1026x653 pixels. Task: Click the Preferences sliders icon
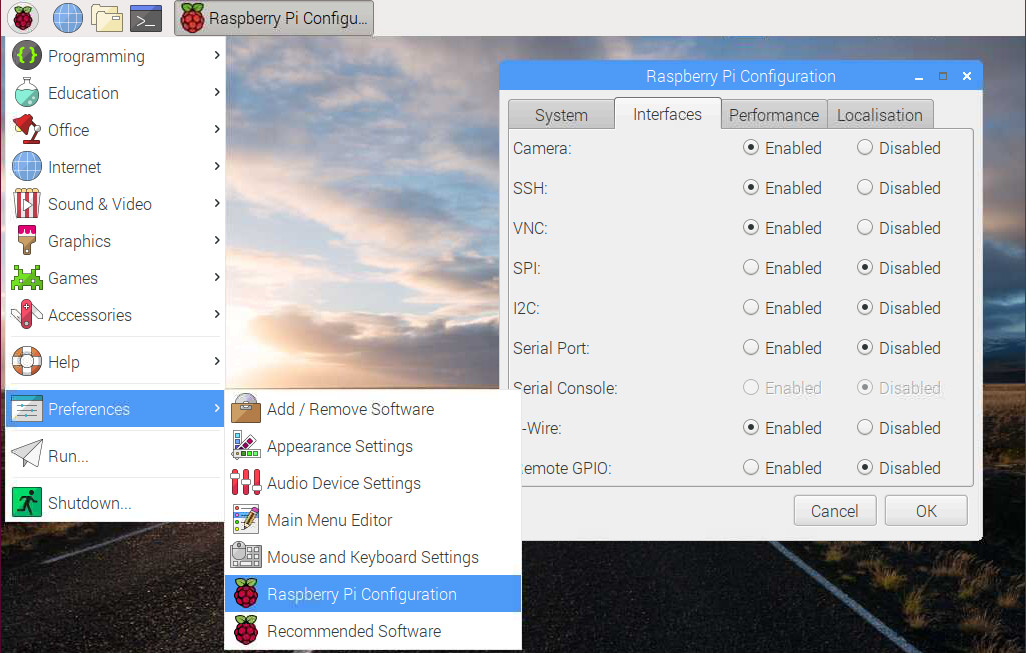[x=27, y=409]
